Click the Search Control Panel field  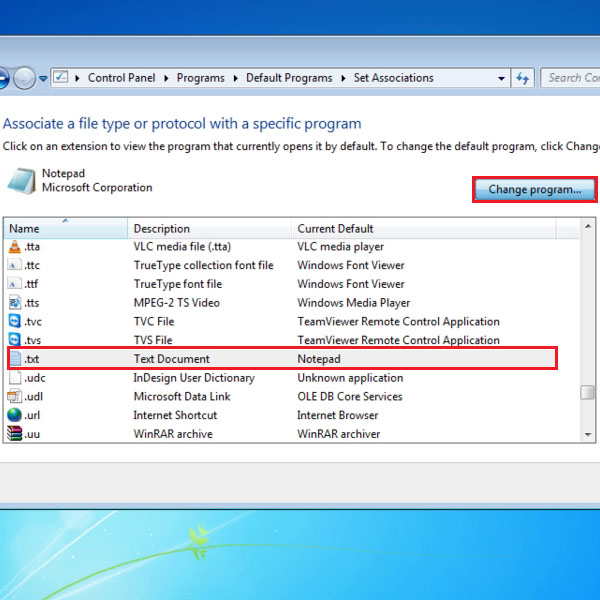[571, 78]
